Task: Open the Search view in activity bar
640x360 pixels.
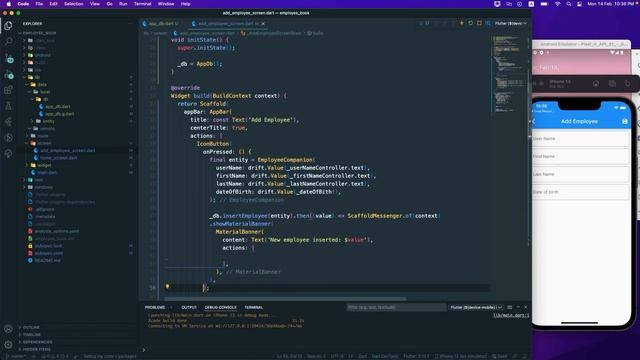Action: click(x=8, y=42)
